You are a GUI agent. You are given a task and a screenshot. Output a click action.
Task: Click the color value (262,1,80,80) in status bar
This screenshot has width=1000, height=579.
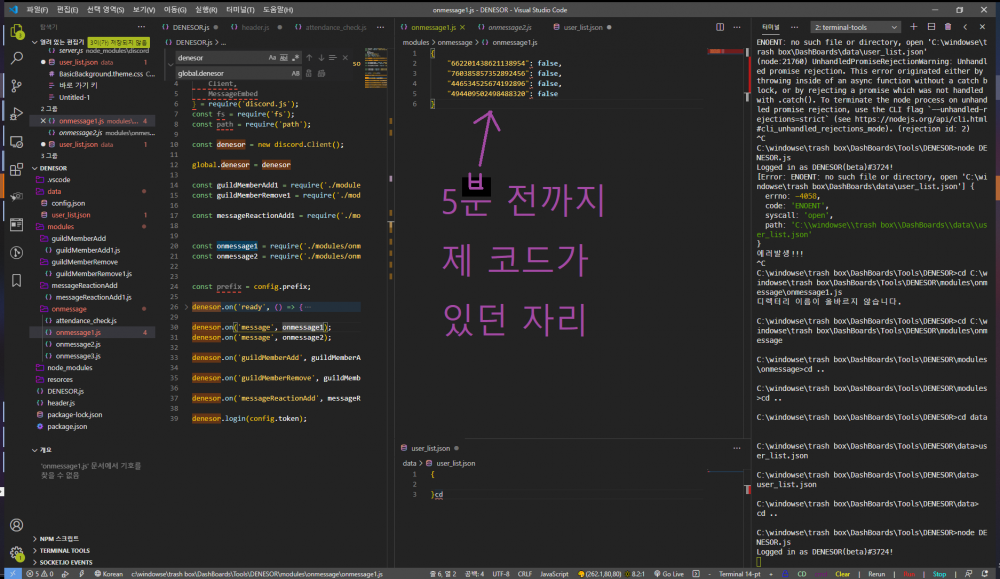(599, 574)
